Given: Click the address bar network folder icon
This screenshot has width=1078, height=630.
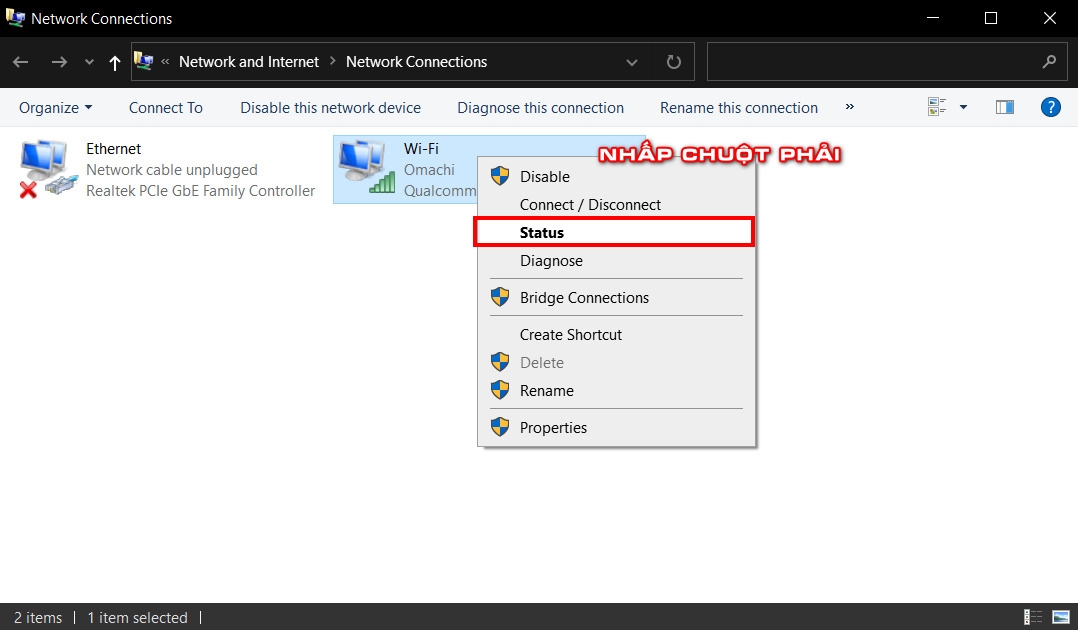Looking at the screenshot, I should click(144, 61).
